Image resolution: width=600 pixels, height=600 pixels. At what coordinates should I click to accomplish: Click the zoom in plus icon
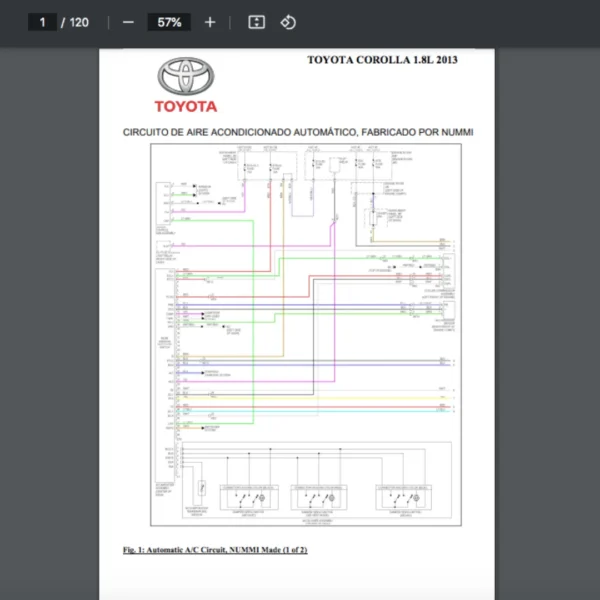coord(209,22)
